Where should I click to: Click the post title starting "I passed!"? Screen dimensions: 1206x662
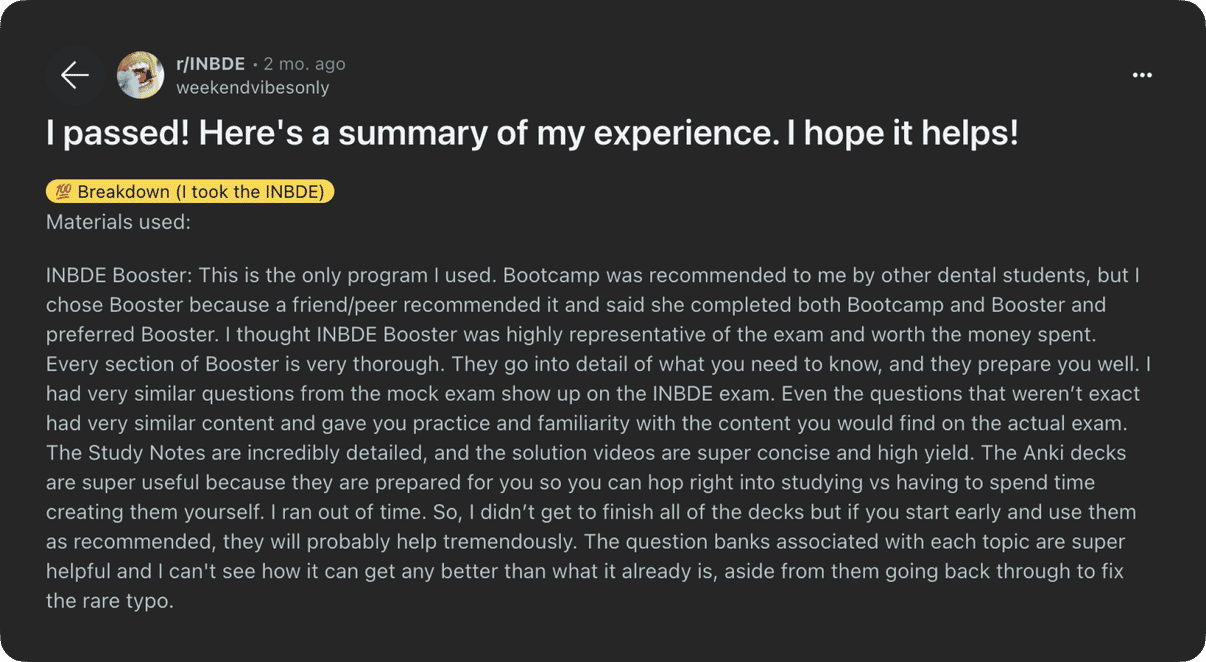[x=532, y=134]
